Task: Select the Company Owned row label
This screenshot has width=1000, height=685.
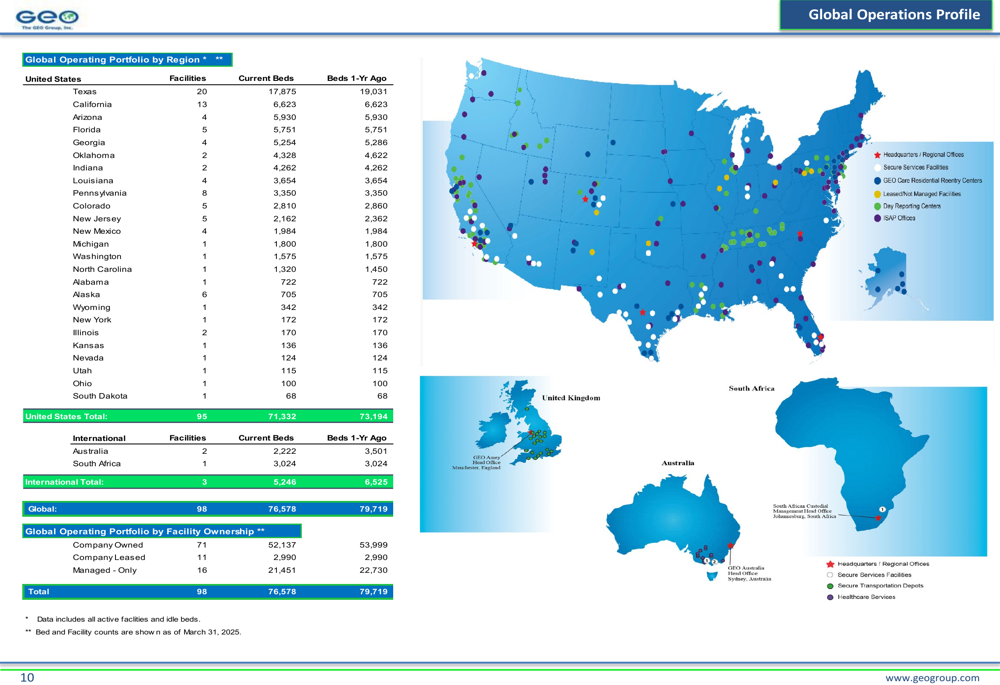Action: pyautogui.click(x=108, y=545)
